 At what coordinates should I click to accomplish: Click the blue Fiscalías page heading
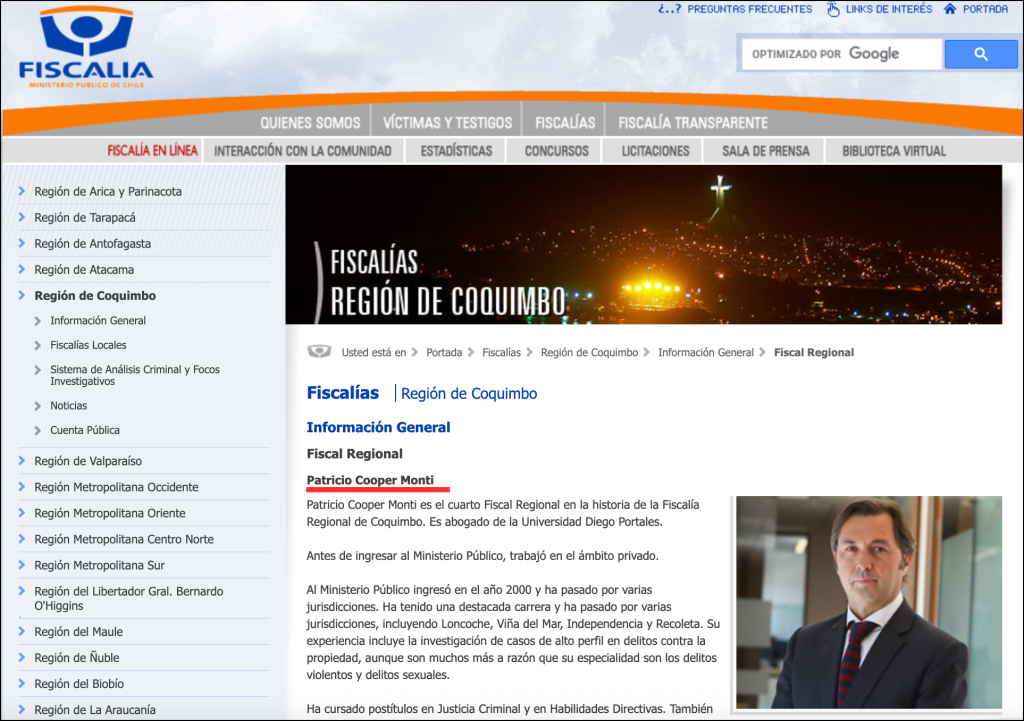tap(343, 393)
